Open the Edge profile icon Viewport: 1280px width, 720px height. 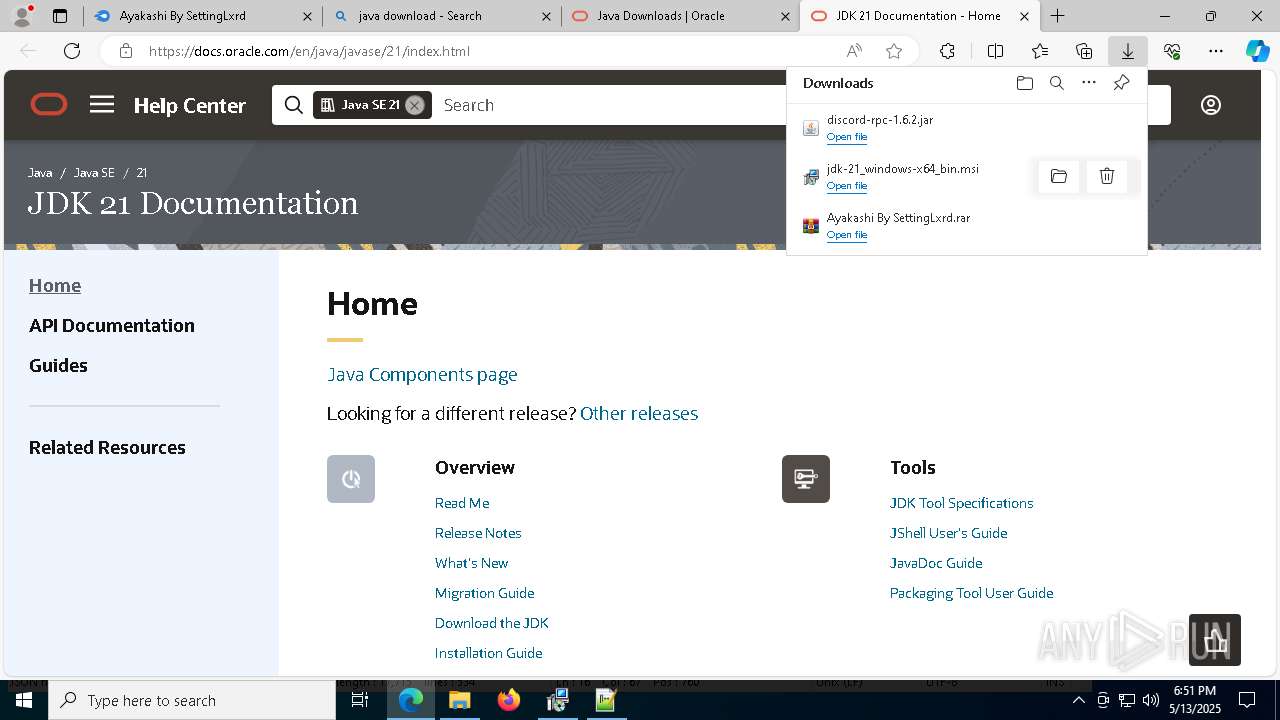tap(22, 16)
